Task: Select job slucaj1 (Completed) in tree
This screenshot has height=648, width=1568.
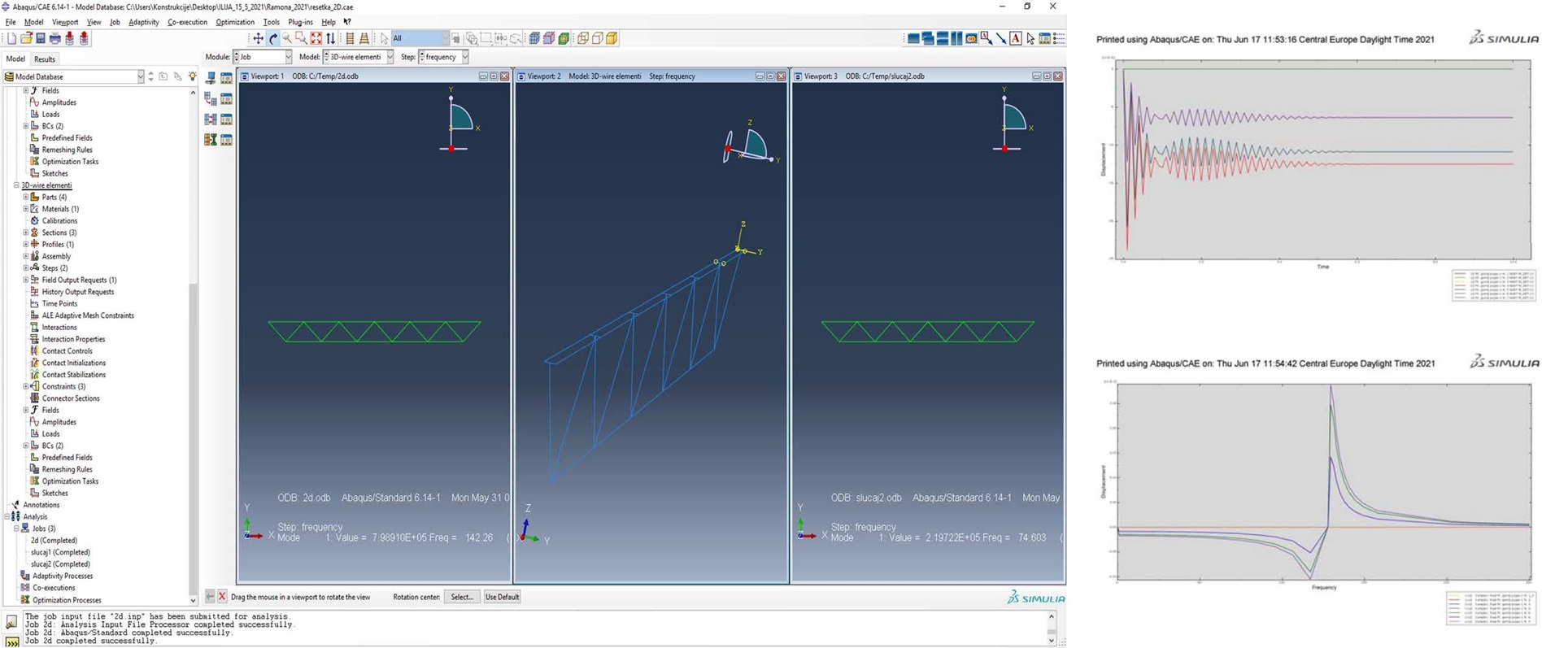Action: (60, 552)
